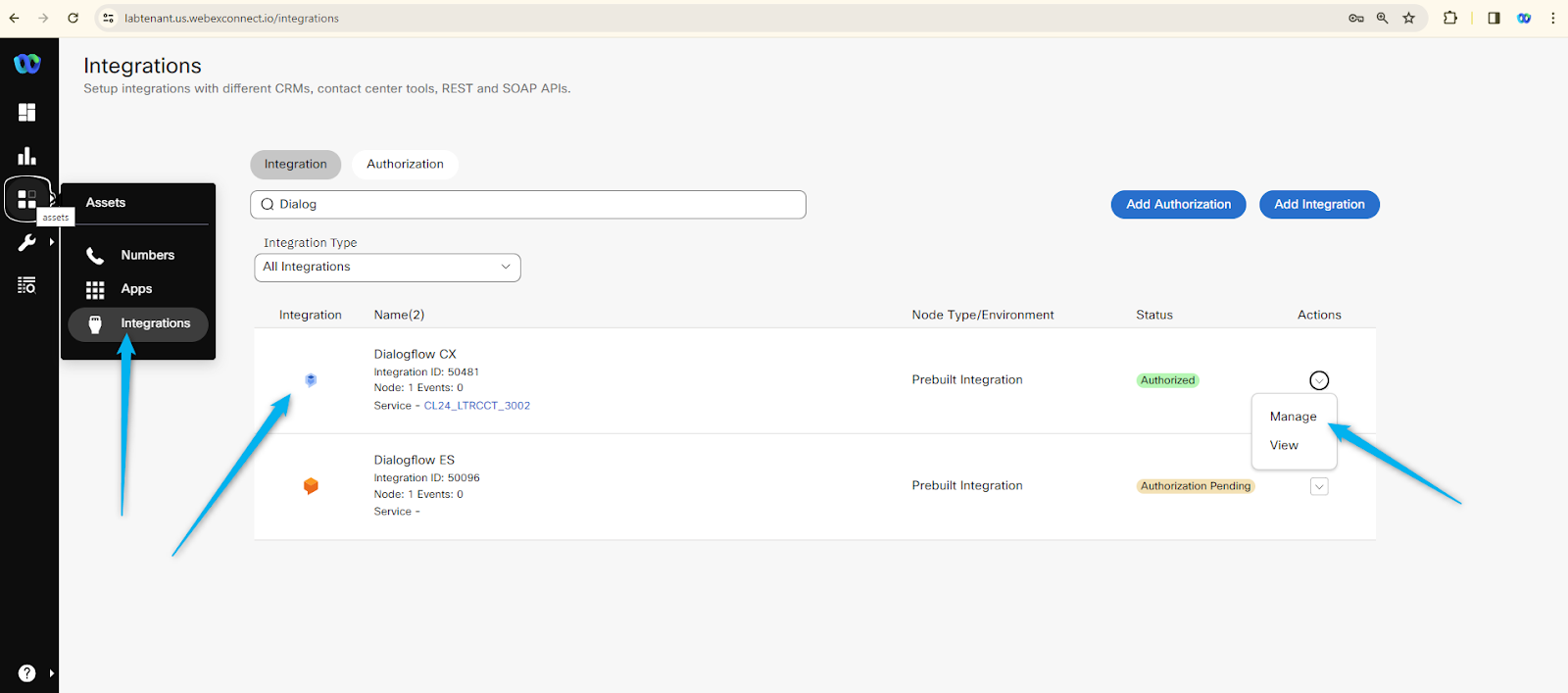
Task: Click the Dialogflow ES orange icon
Action: point(311,486)
